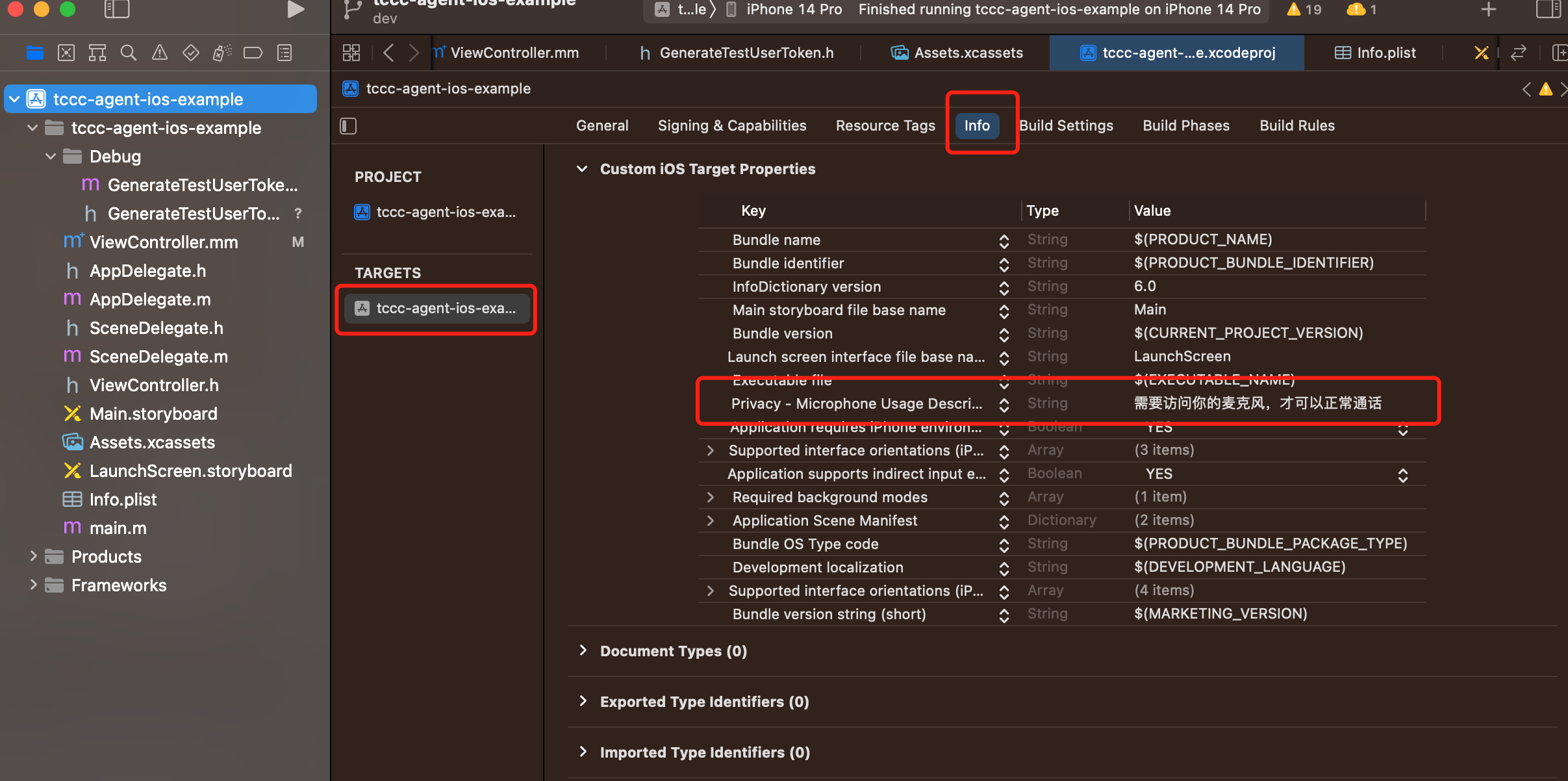The image size is (1568, 781).
Task: Toggle the navigator sidebar panel button
Action: (117, 10)
